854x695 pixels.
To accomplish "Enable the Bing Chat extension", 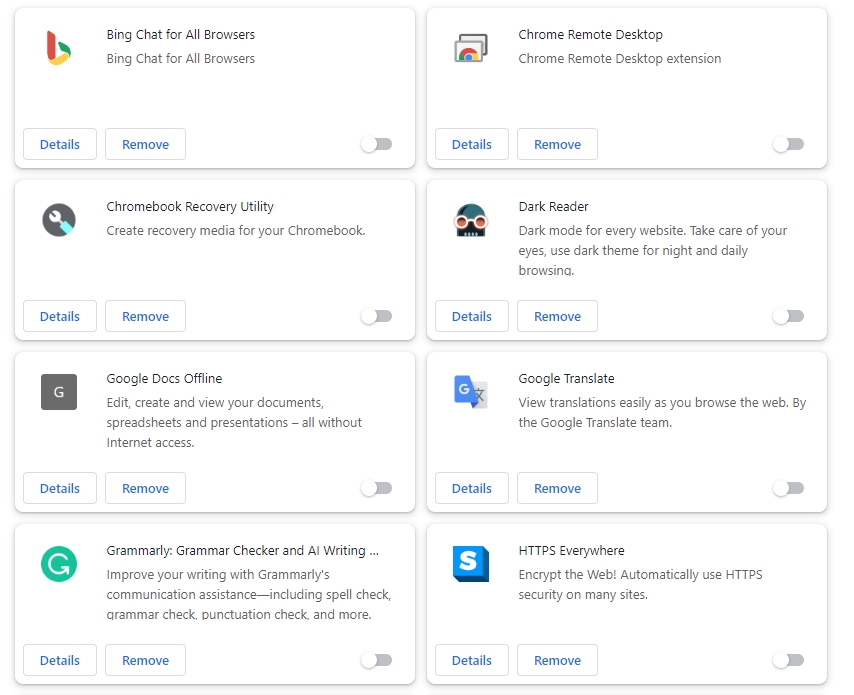I will click(376, 144).
